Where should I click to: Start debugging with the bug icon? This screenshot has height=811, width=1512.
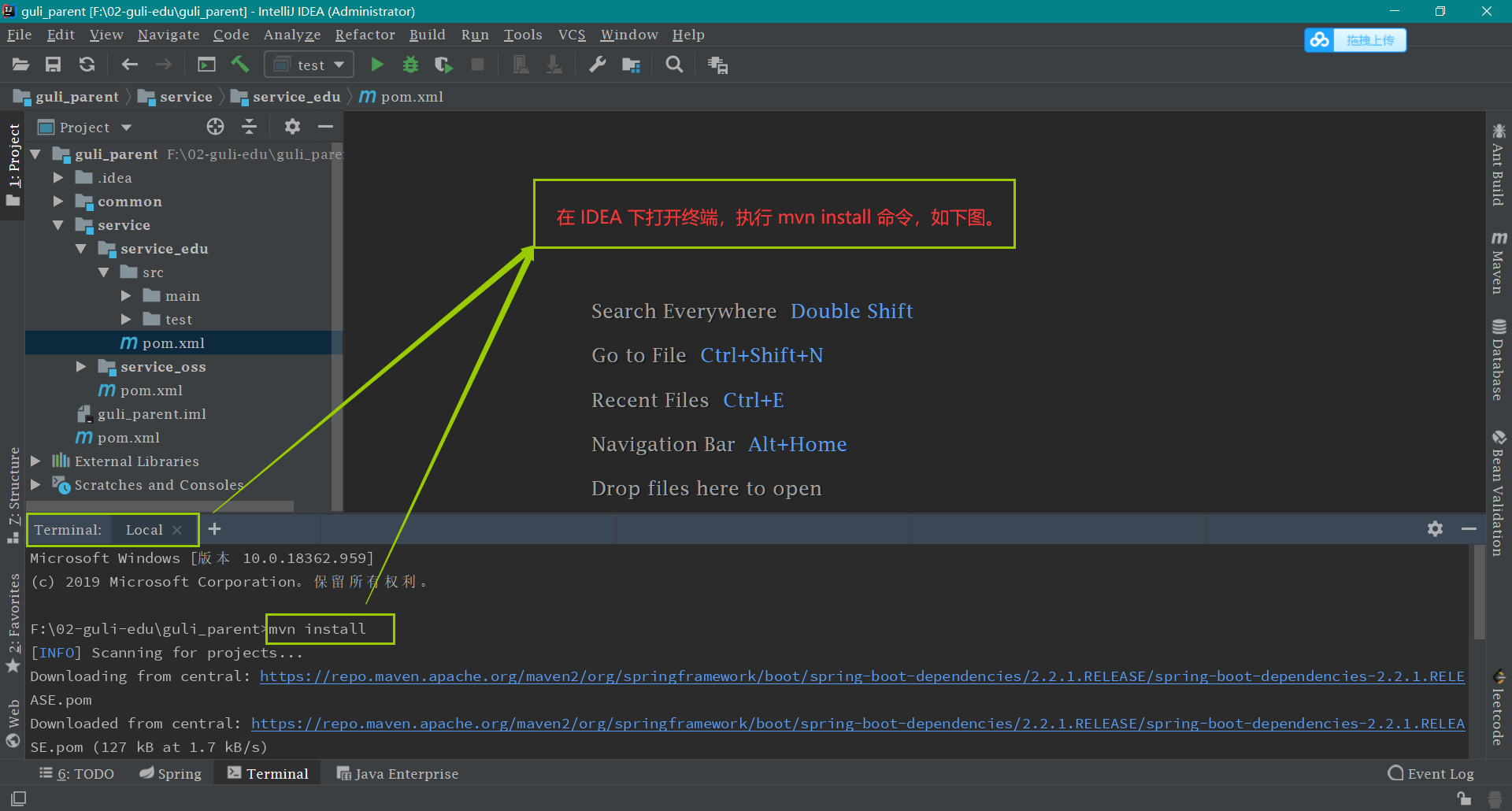pyautogui.click(x=410, y=65)
